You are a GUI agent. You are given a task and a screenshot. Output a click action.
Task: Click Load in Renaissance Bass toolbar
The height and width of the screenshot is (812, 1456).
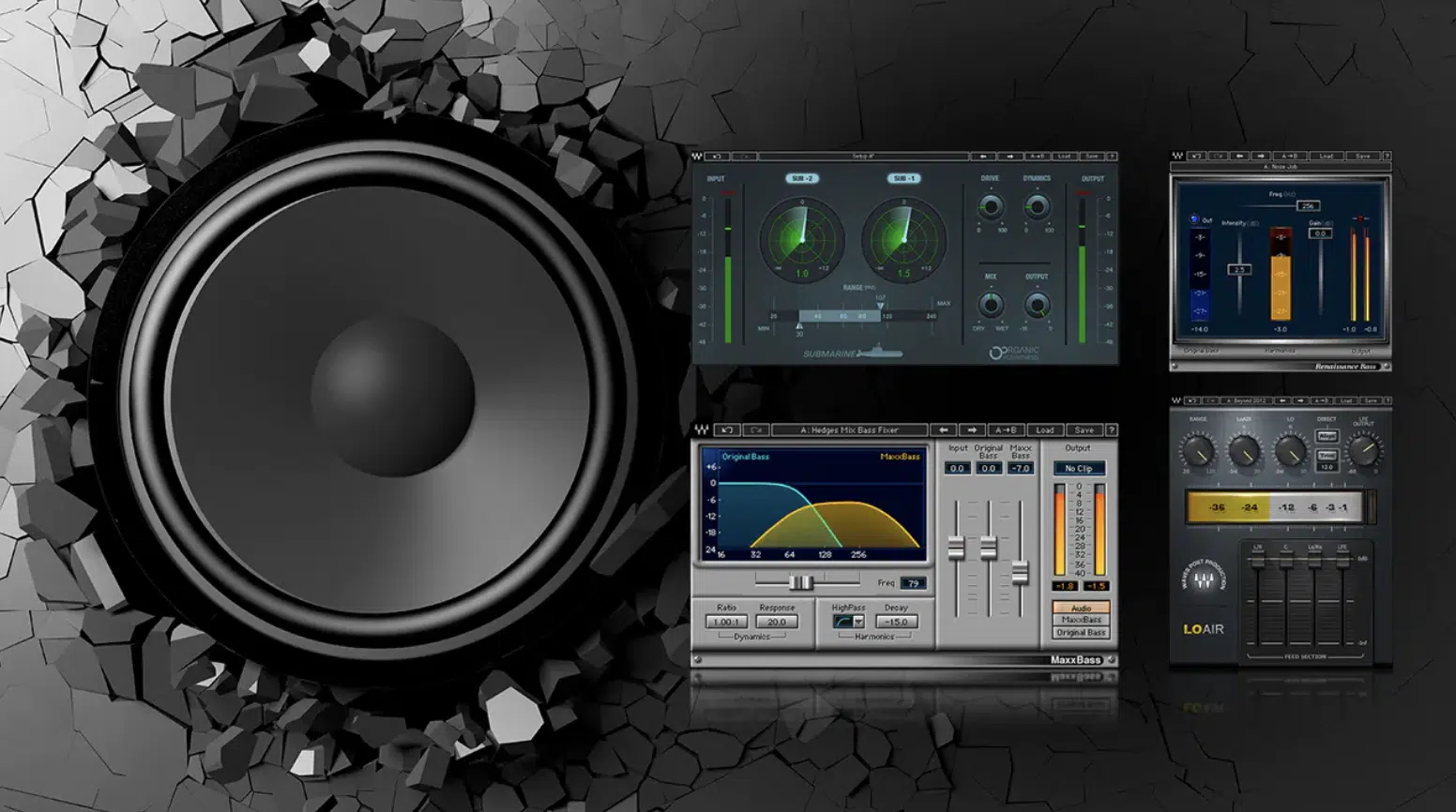point(1327,156)
